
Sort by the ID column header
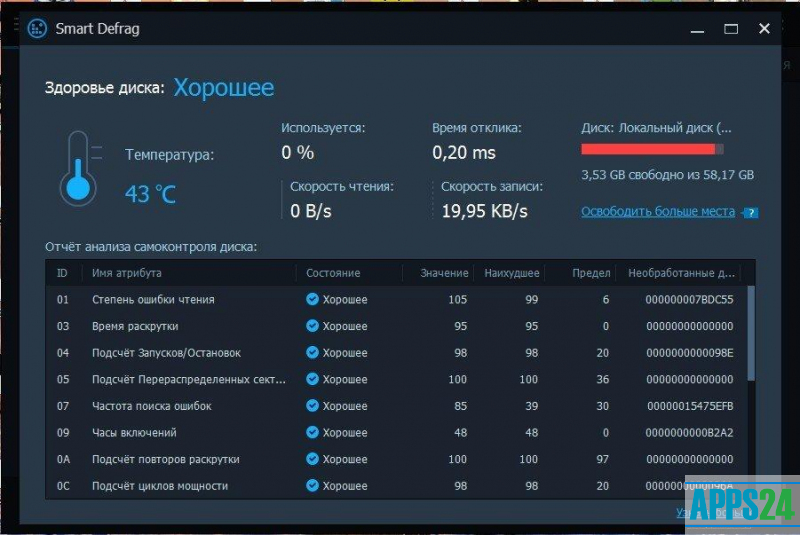pos(62,273)
